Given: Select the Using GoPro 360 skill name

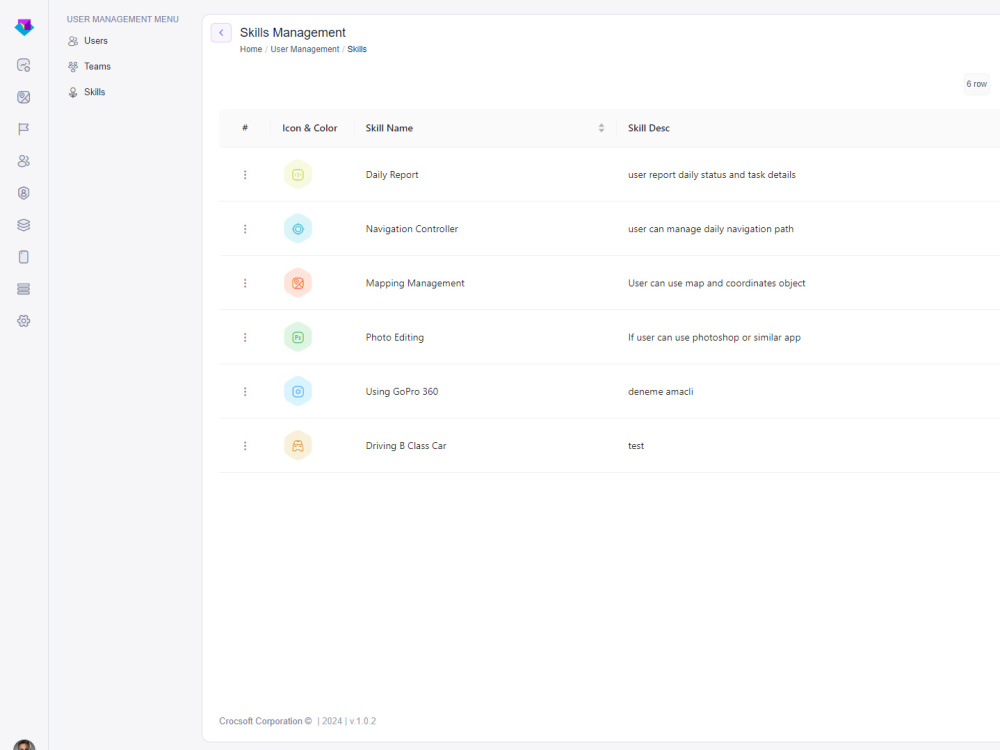Looking at the screenshot, I should coord(402,392).
